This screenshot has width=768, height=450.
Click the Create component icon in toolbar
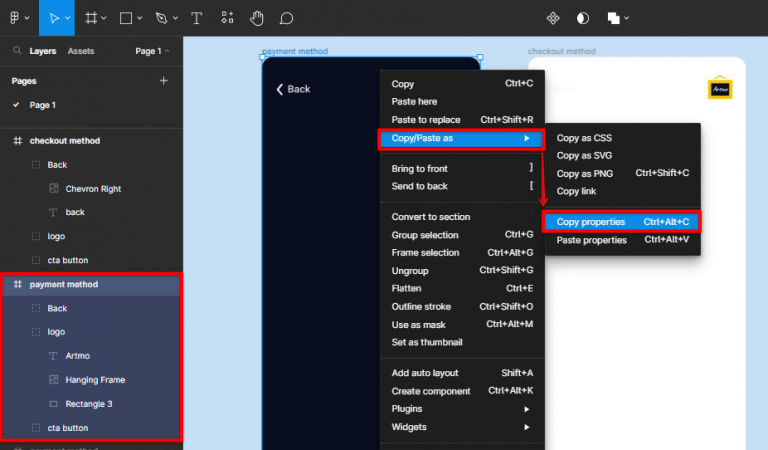(x=553, y=18)
